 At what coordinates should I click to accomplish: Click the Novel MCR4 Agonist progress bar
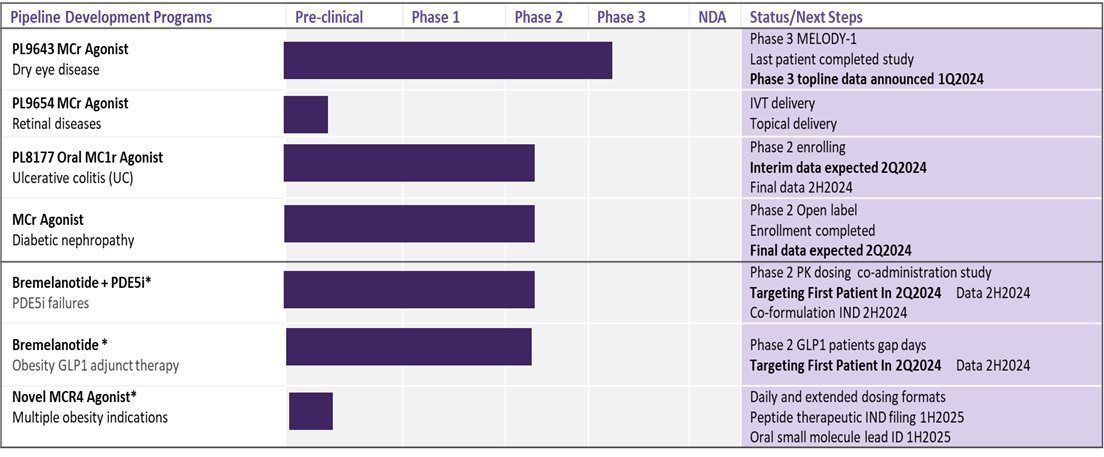pyautogui.click(x=311, y=411)
